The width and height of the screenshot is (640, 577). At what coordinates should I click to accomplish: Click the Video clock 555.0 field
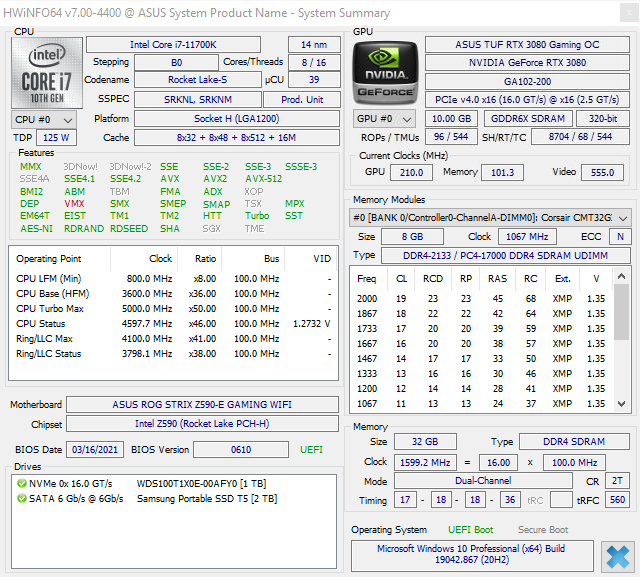602,173
